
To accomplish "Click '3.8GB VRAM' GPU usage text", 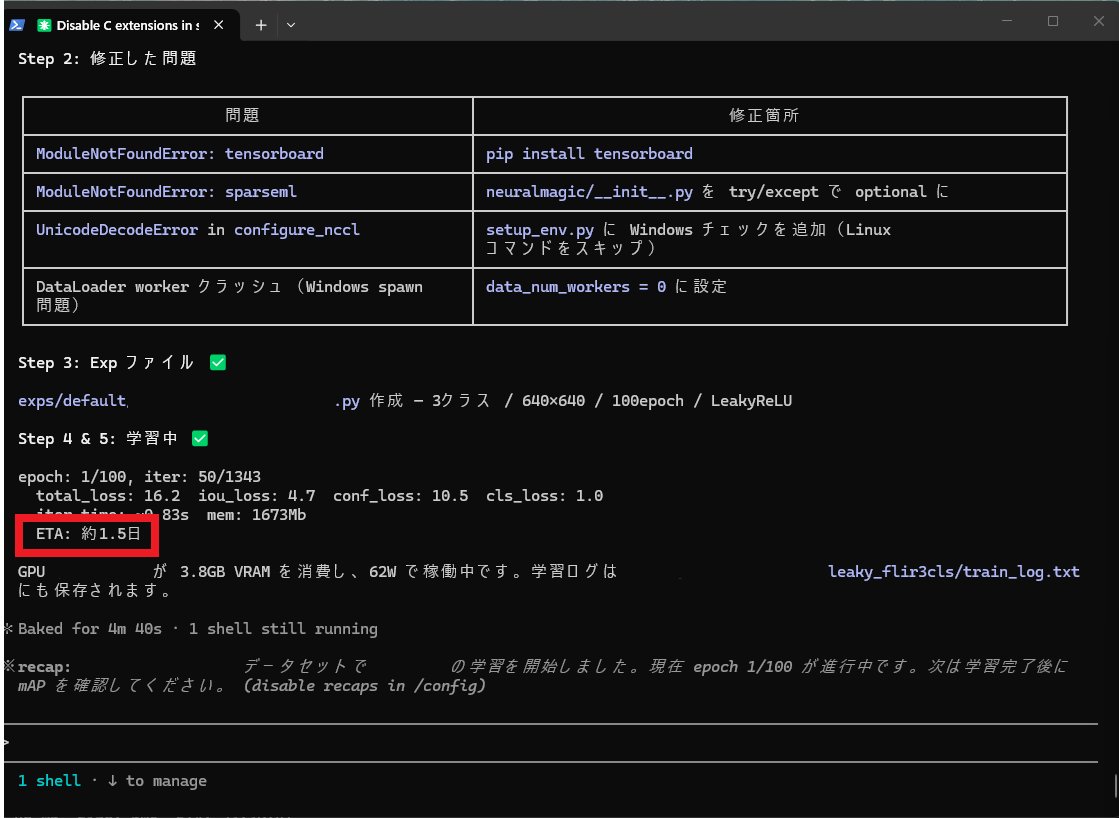I will [225, 572].
